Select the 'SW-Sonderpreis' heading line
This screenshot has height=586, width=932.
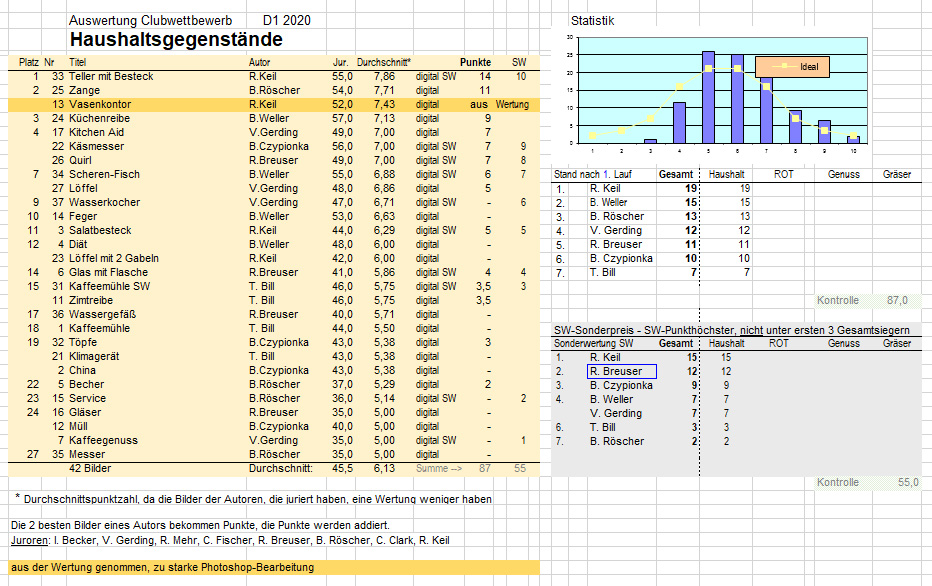[732, 330]
